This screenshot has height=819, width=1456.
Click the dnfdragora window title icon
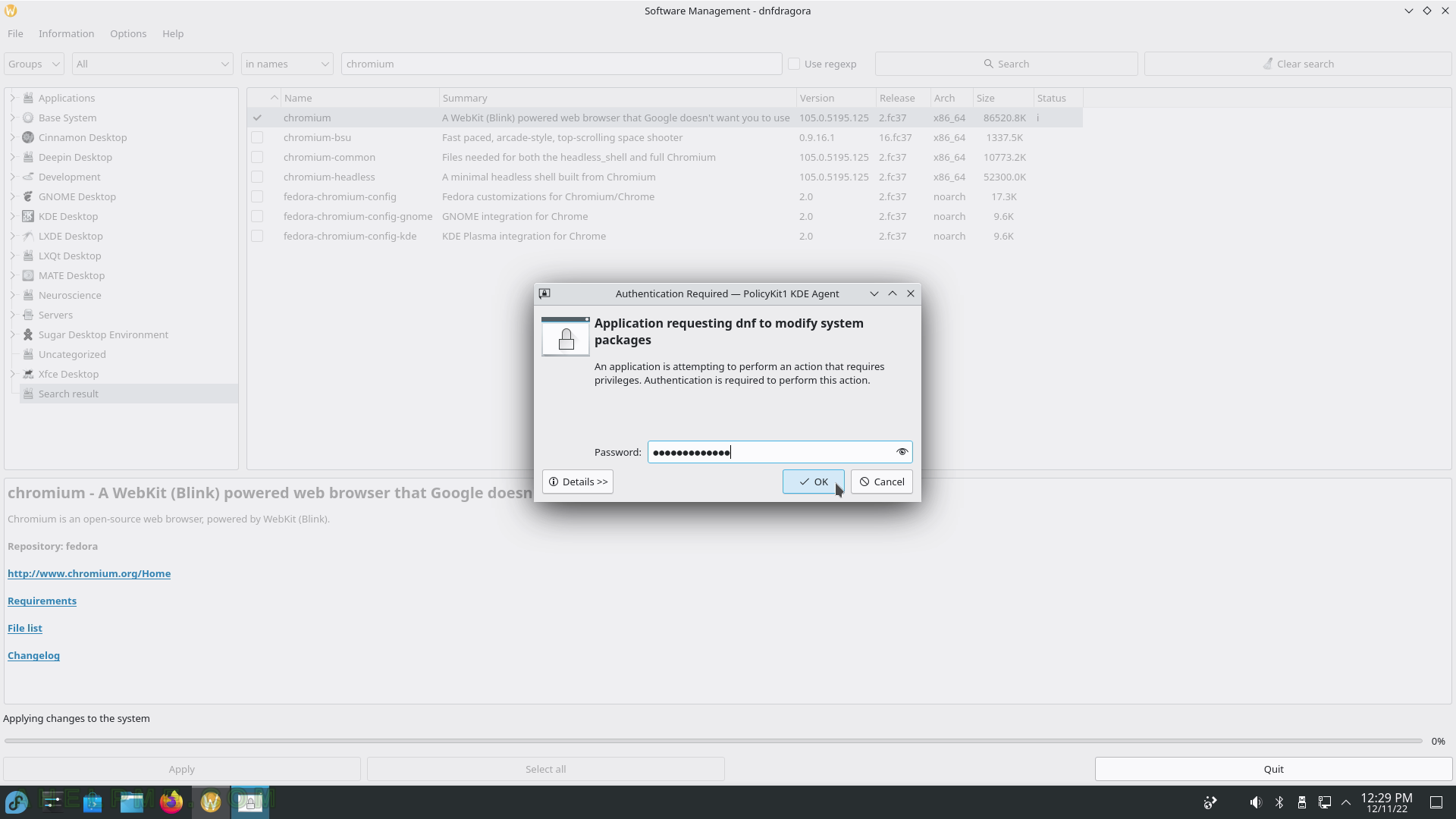point(11,11)
